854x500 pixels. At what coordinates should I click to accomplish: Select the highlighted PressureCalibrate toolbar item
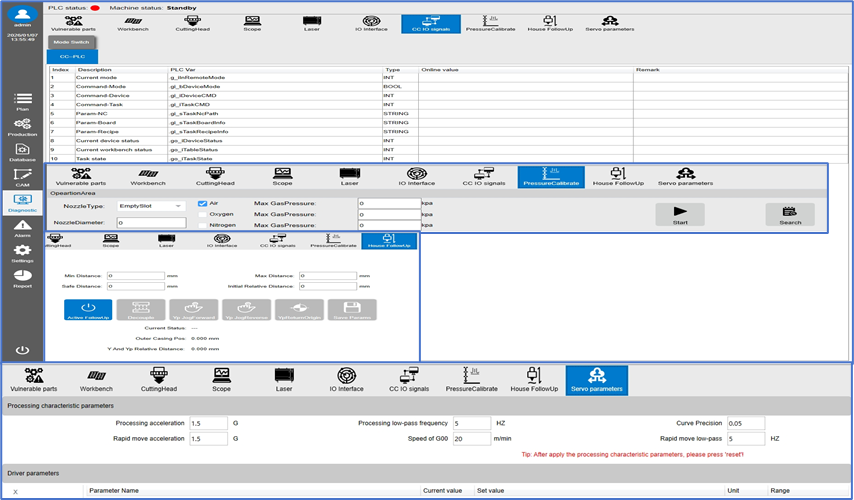[551, 177]
